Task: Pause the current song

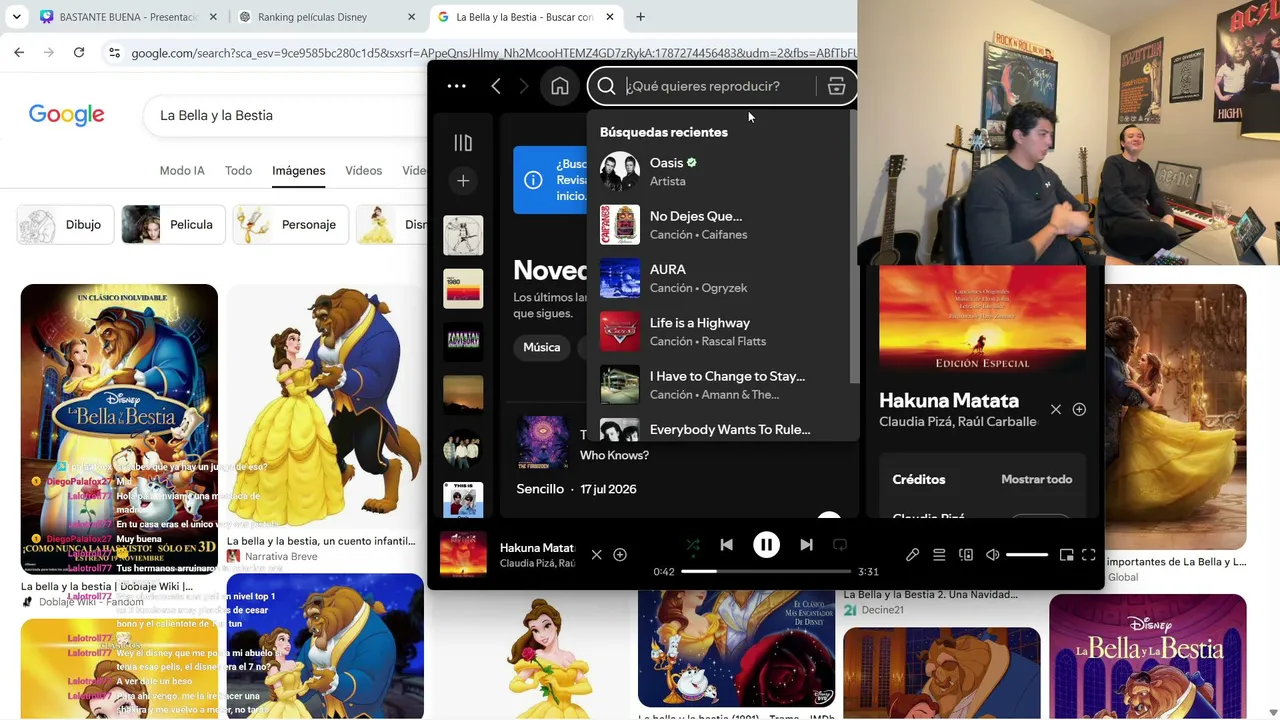Action: [766, 544]
